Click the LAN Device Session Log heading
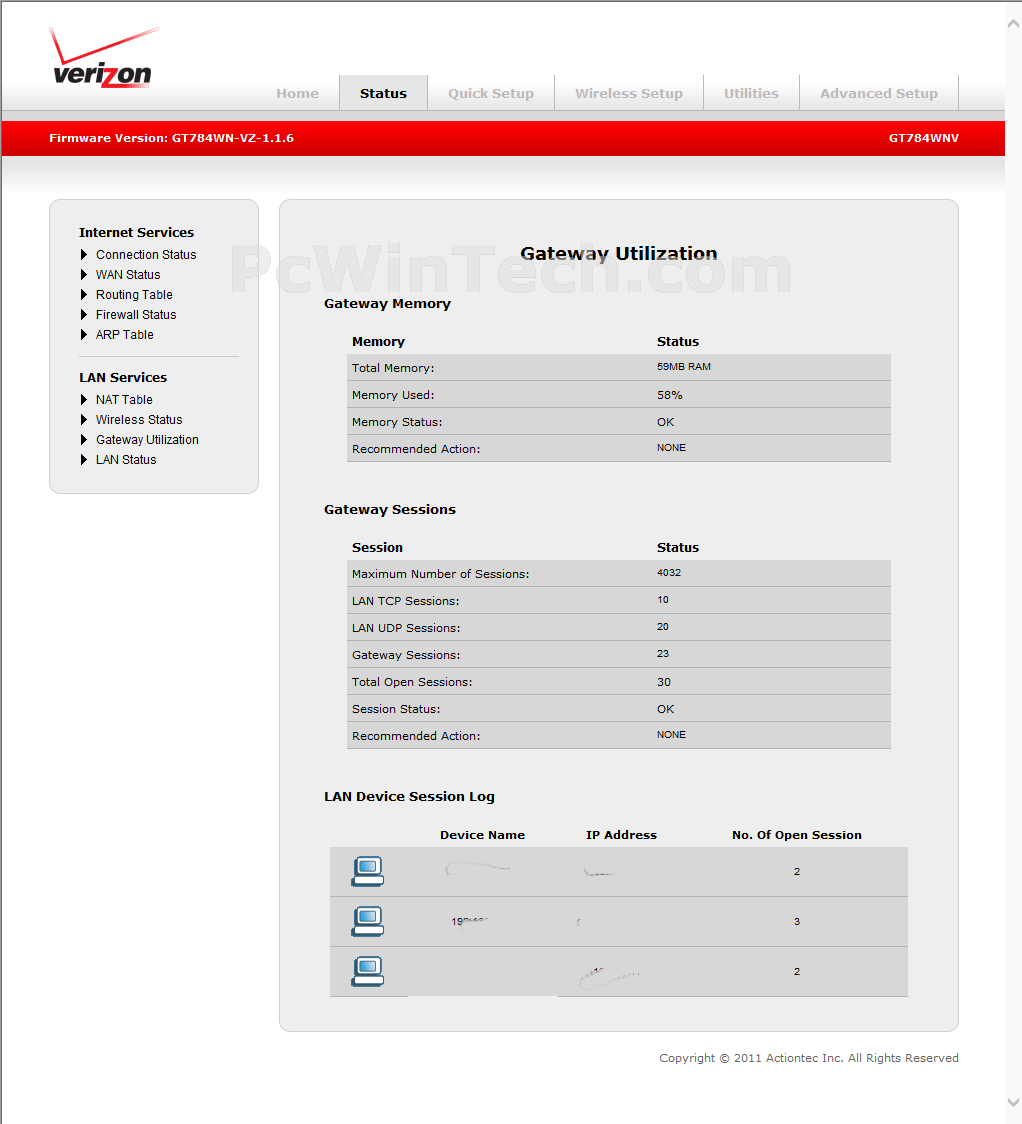Viewport: 1022px width, 1124px height. [x=409, y=796]
